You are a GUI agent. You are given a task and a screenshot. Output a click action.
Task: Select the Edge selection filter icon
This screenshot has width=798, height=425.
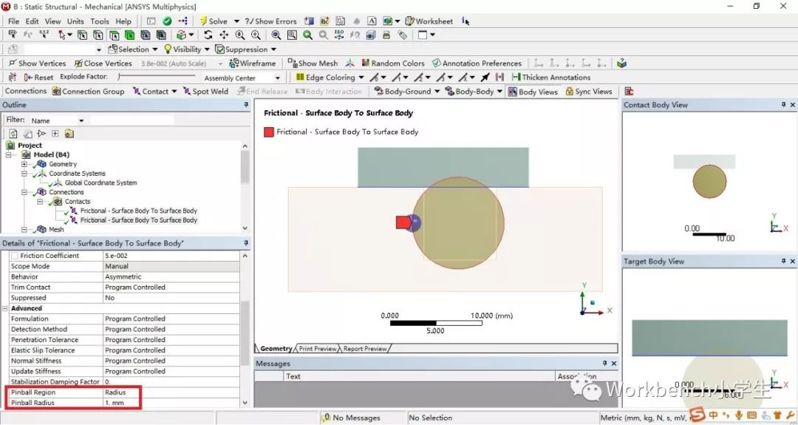click(x=98, y=35)
